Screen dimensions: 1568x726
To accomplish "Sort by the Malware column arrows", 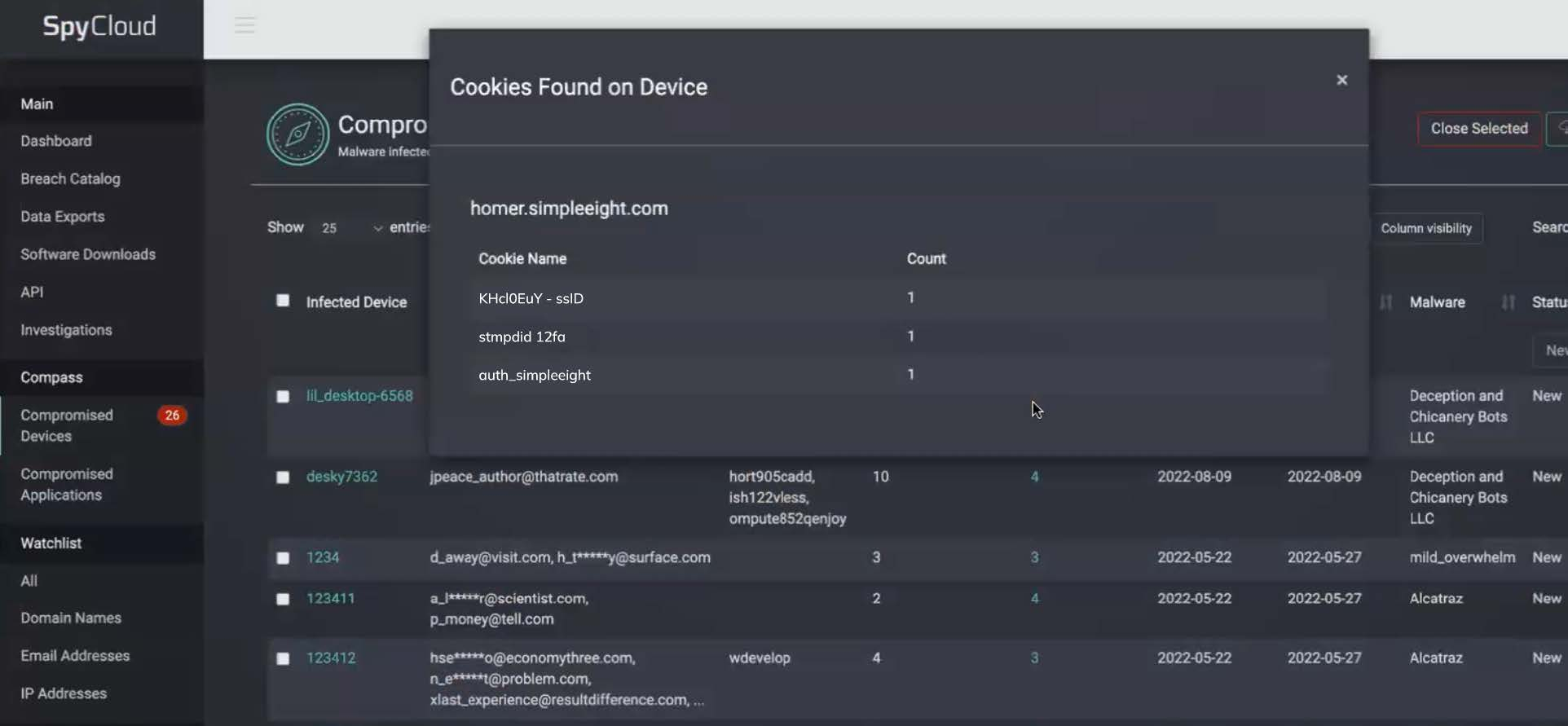I will pyautogui.click(x=1508, y=302).
